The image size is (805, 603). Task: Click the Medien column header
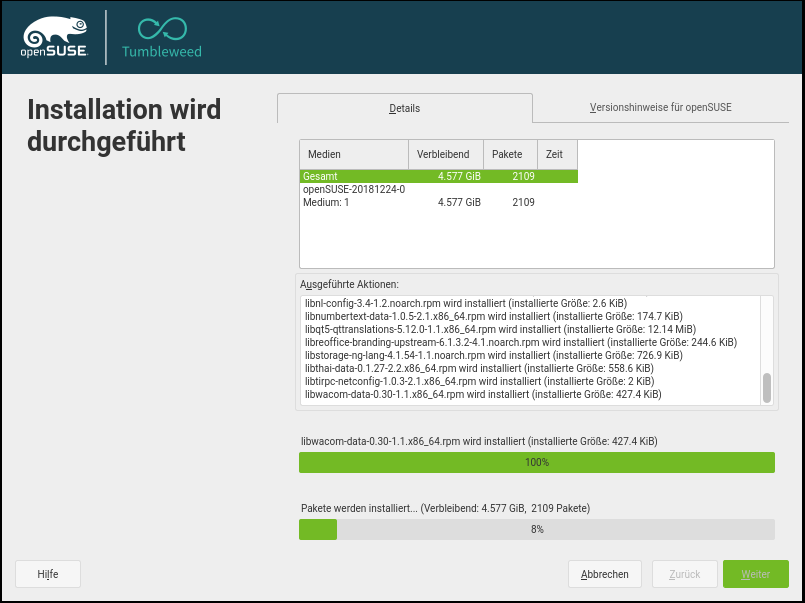pos(353,154)
